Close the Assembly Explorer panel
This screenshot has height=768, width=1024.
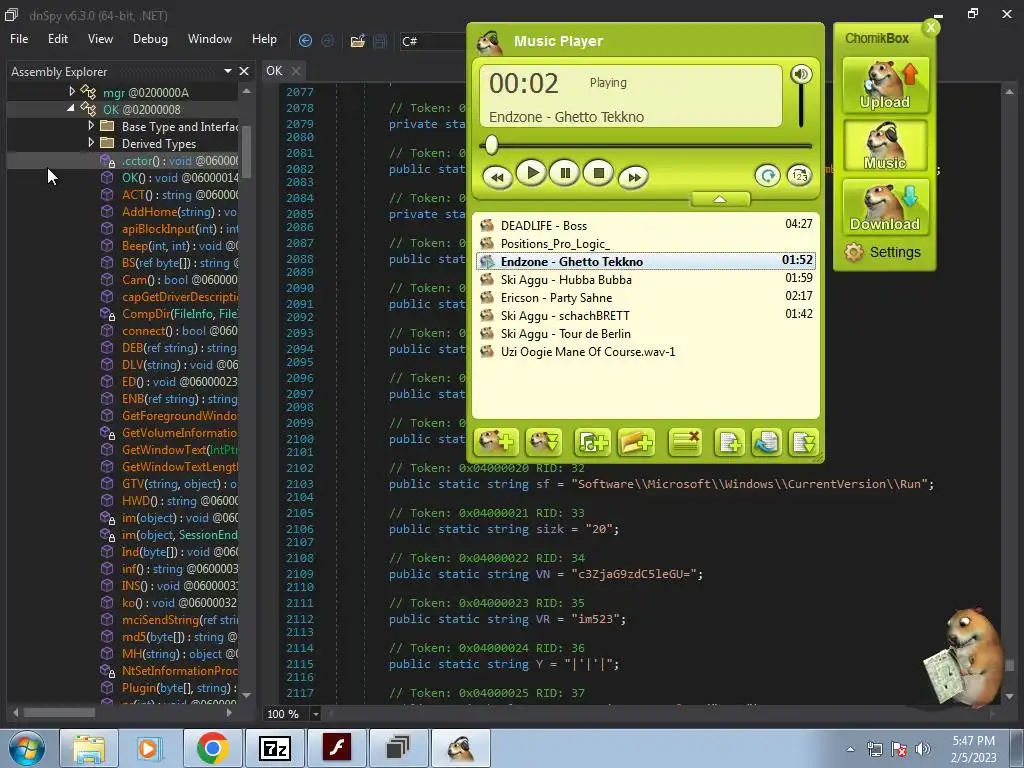pos(244,71)
